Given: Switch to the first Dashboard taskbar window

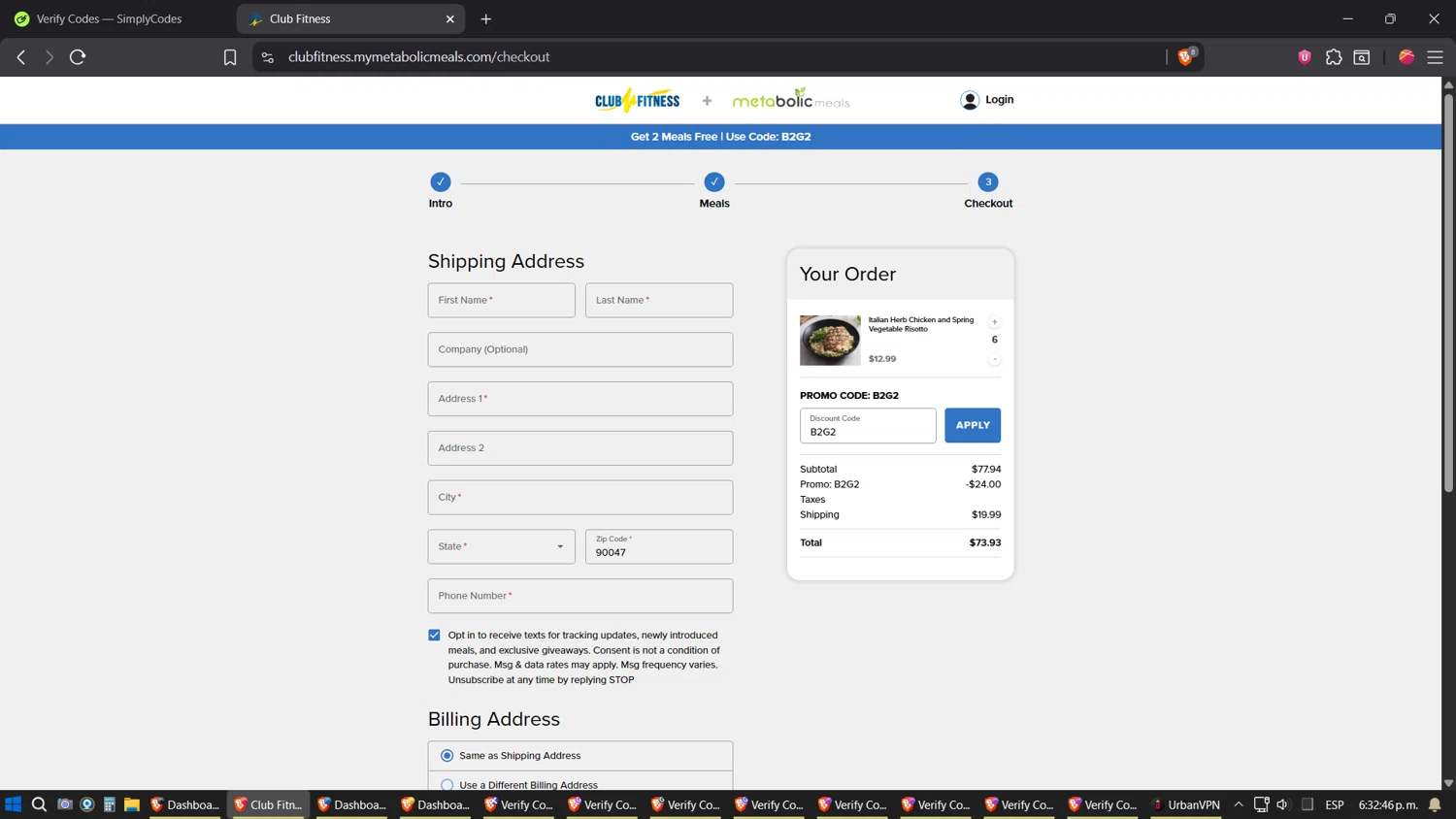Looking at the screenshot, I should coord(184,804).
